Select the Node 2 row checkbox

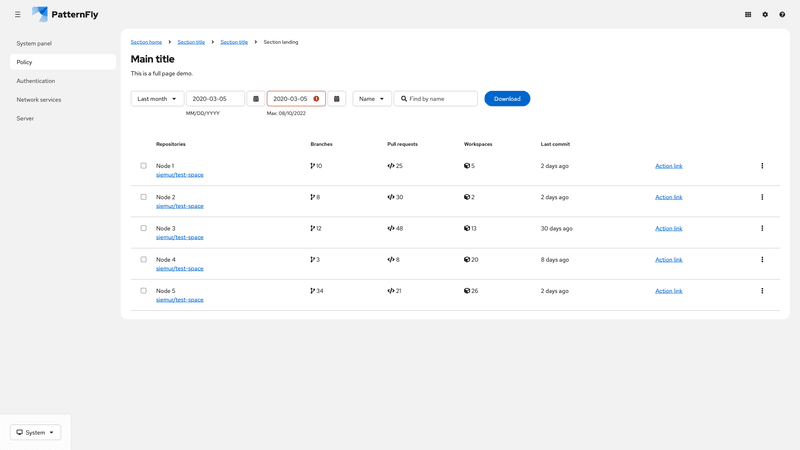(143, 197)
